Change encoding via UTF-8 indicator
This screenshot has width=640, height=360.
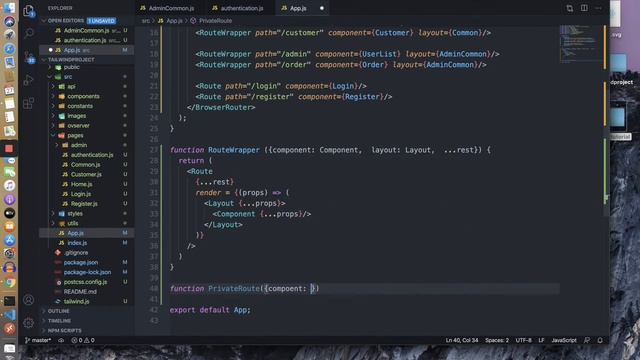pyautogui.click(x=523, y=340)
